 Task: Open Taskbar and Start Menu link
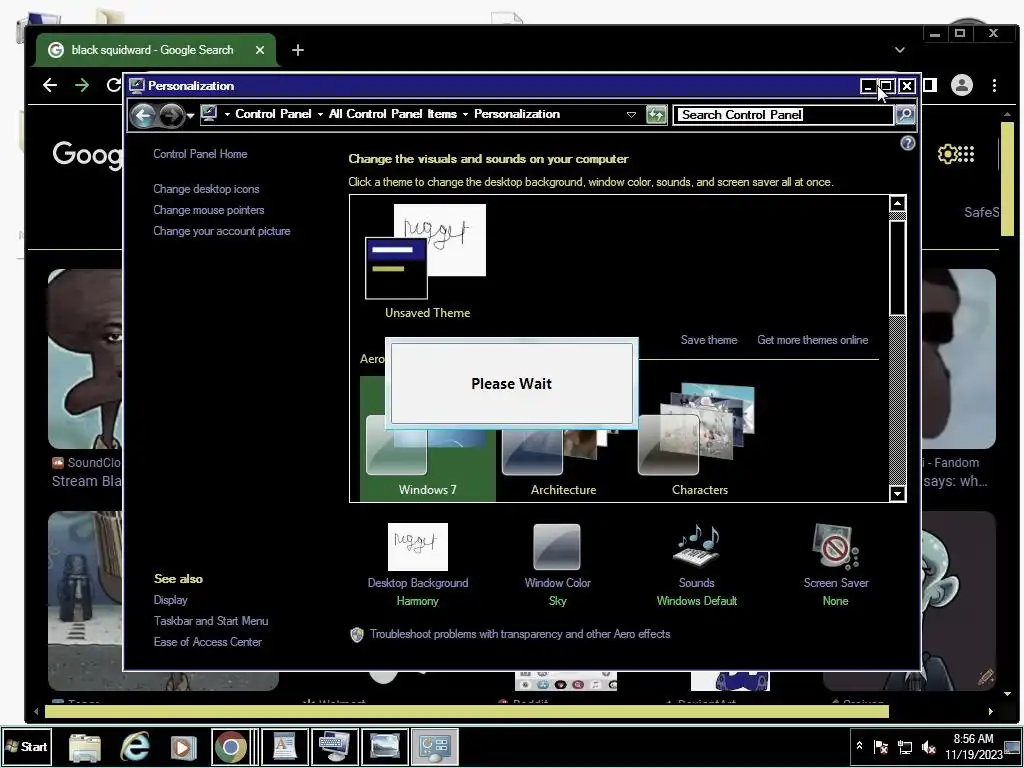[x=211, y=620]
